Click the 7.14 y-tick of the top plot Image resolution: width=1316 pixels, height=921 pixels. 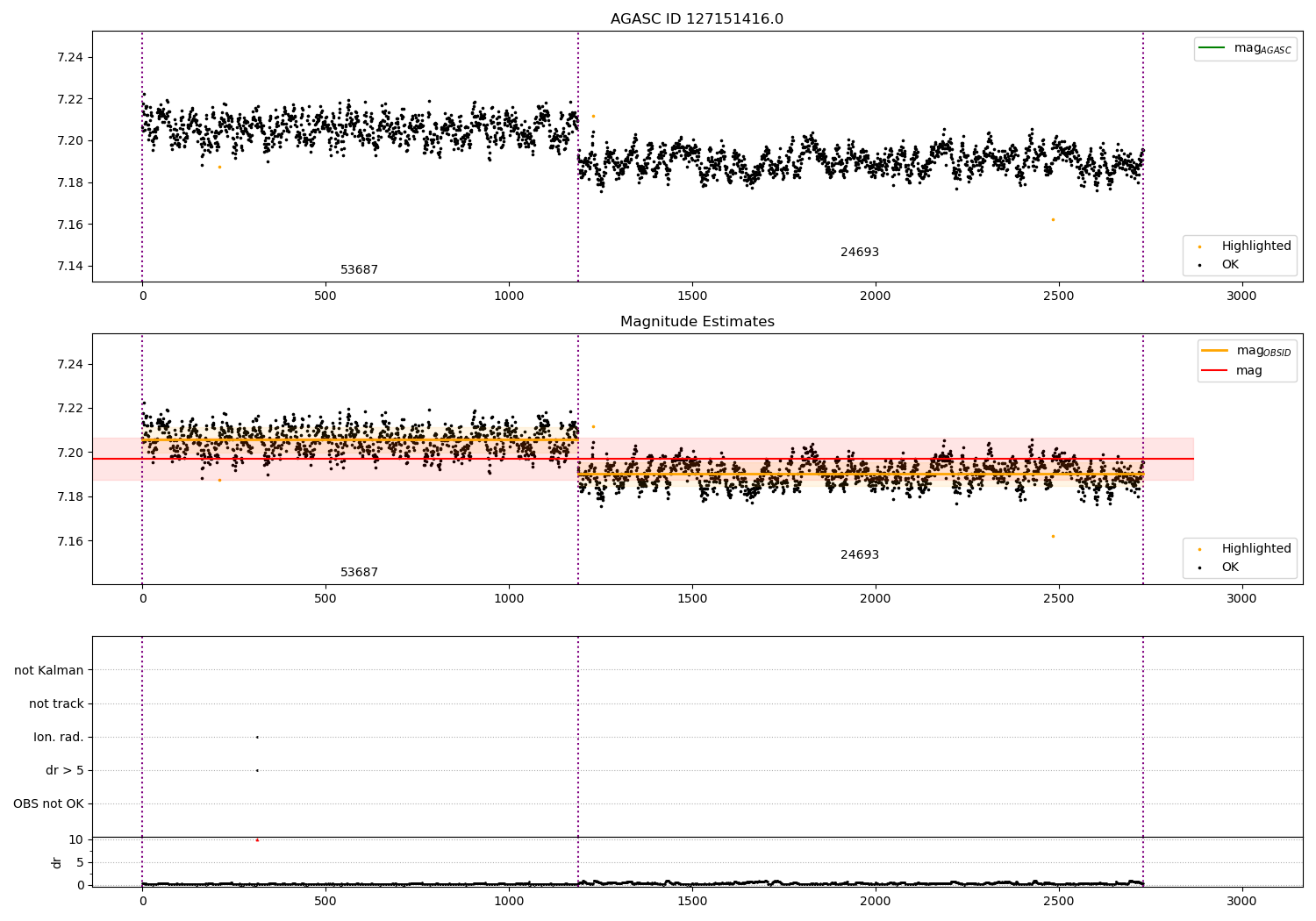pyautogui.click(x=70, y=267)
